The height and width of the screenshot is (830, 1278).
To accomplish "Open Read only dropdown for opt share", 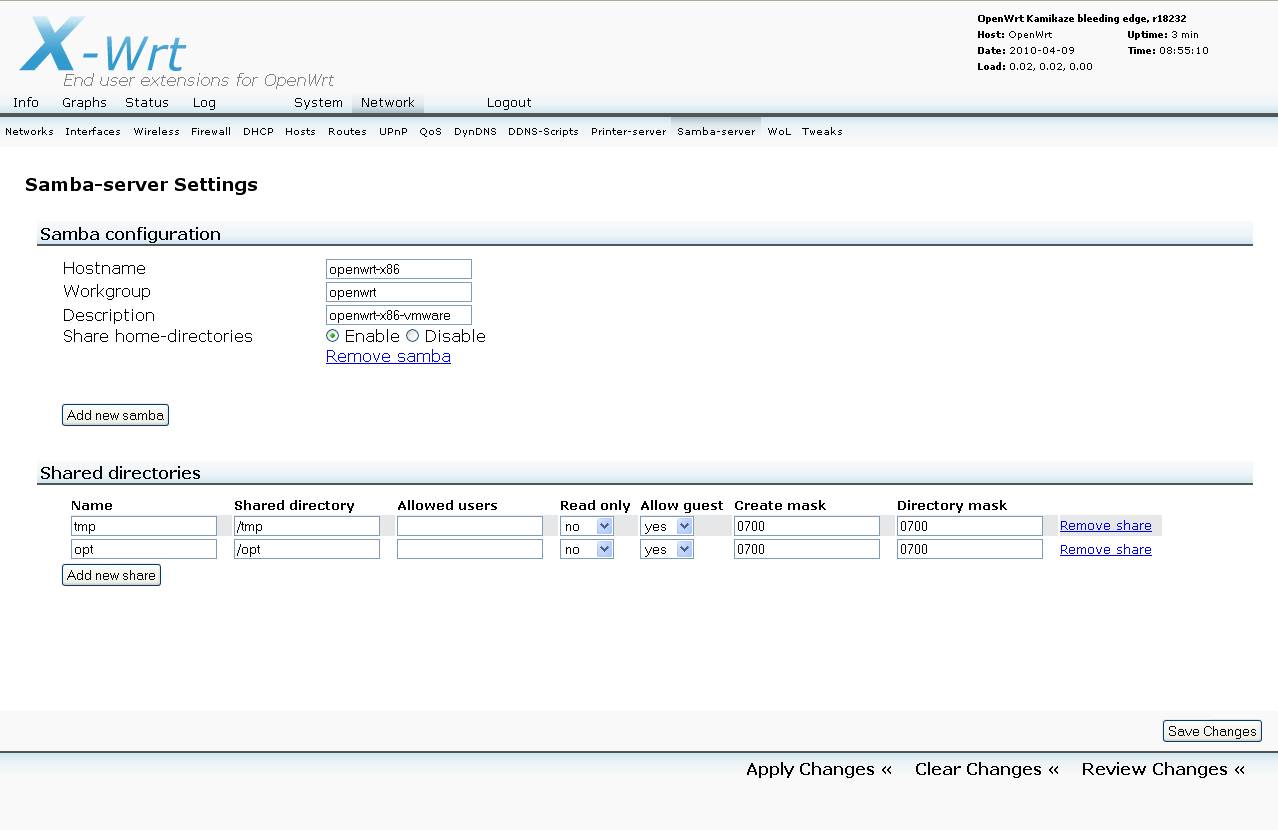I will [587, 549].
